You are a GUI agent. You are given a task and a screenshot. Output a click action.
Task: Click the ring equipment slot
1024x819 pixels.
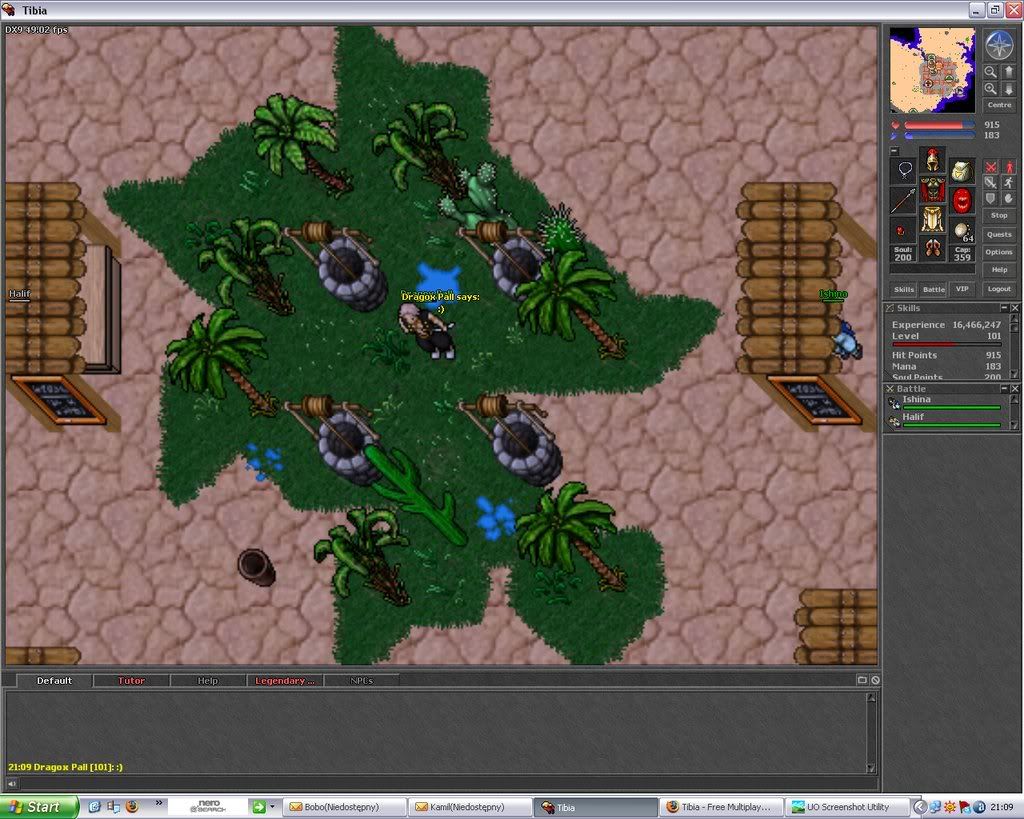[x=904, y=230]
